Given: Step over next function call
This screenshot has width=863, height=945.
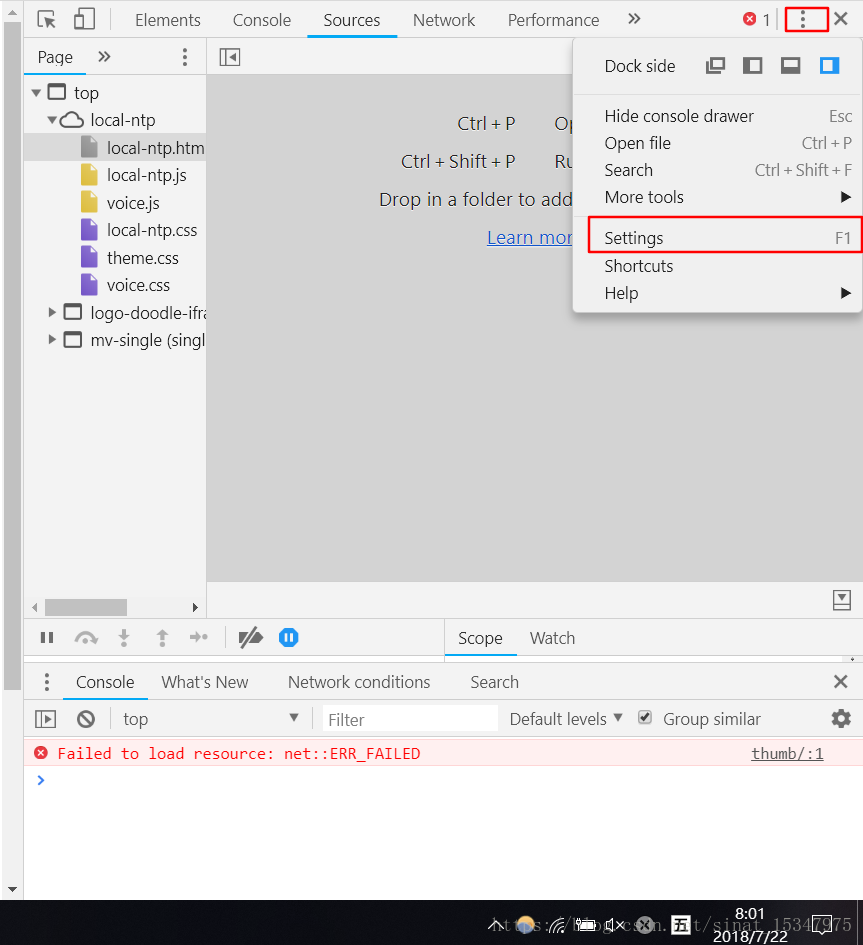Looking at the screenshot, I should point(86,638).
